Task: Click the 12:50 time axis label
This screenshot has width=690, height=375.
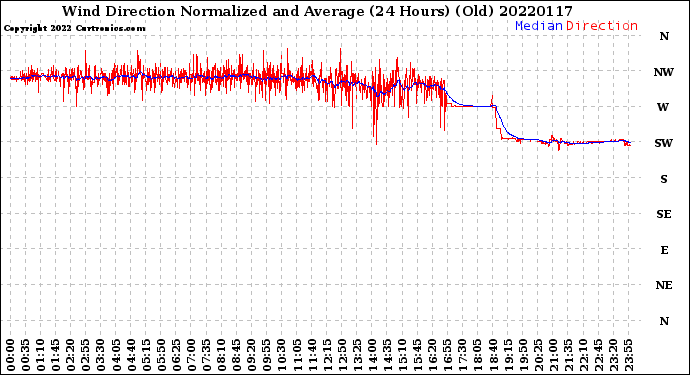Action: coord(342,355)
